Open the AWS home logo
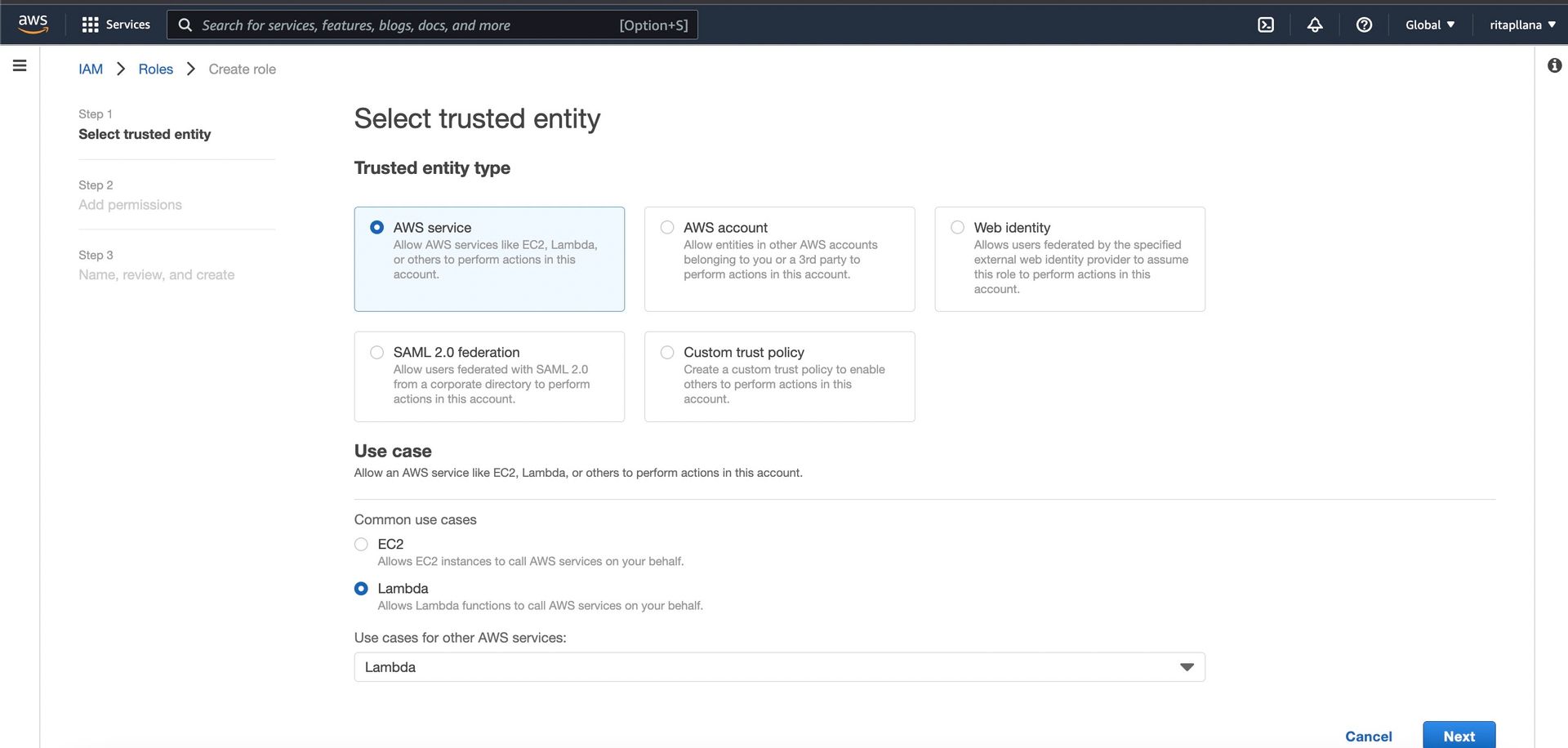This screenshot has width=1568, height=748. coord(33,24)
